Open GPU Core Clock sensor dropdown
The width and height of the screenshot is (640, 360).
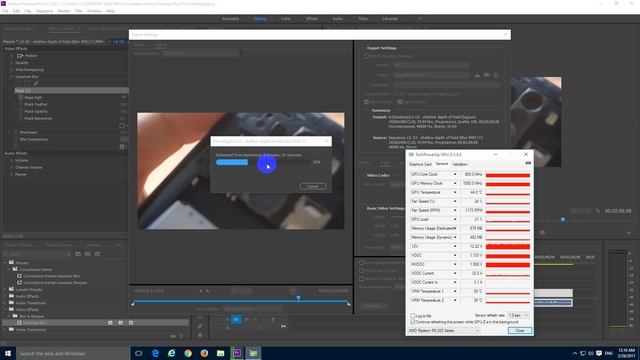(455, 175)
